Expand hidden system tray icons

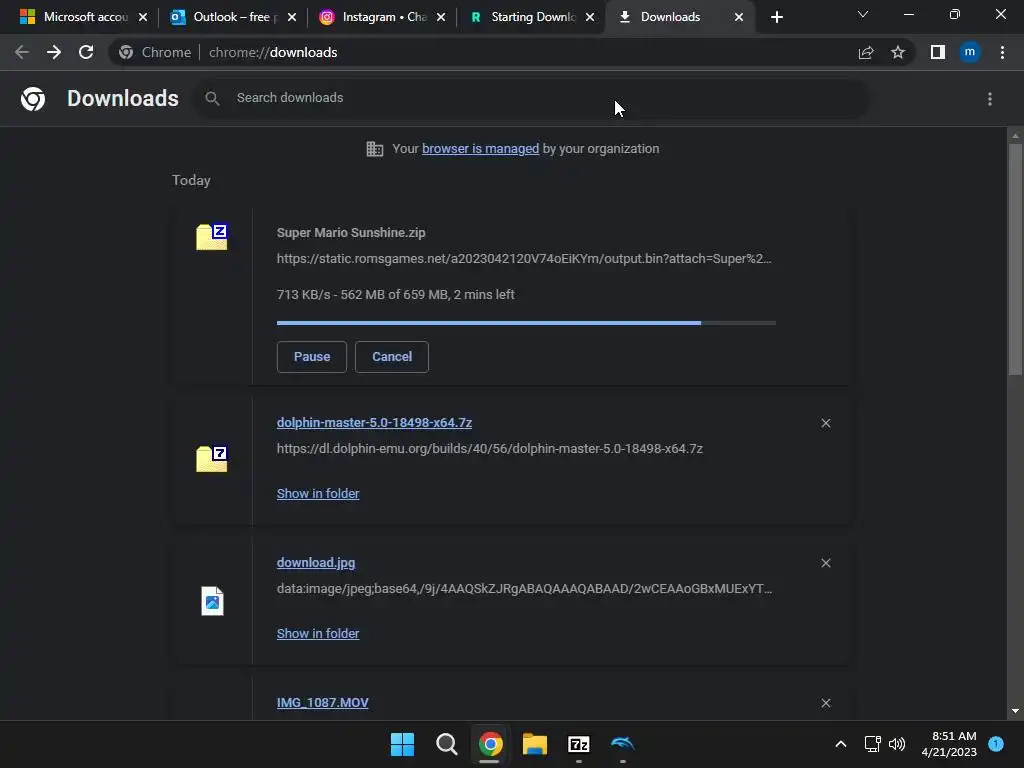tap(841, 744)
